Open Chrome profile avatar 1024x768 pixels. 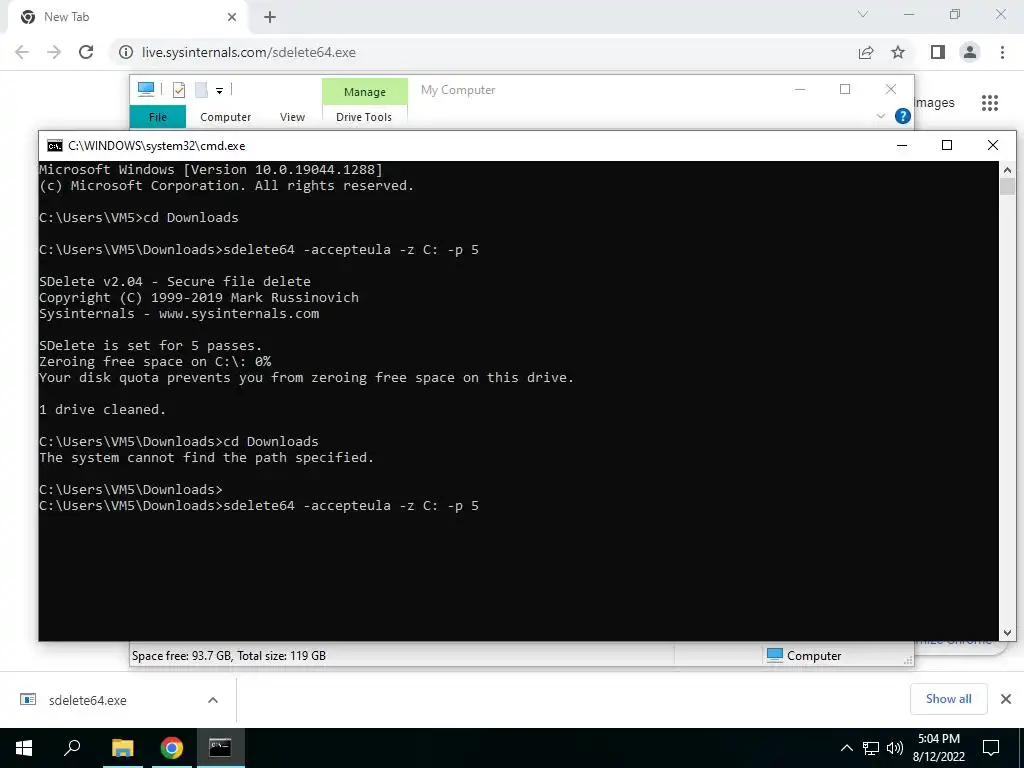tap(970, 52)
